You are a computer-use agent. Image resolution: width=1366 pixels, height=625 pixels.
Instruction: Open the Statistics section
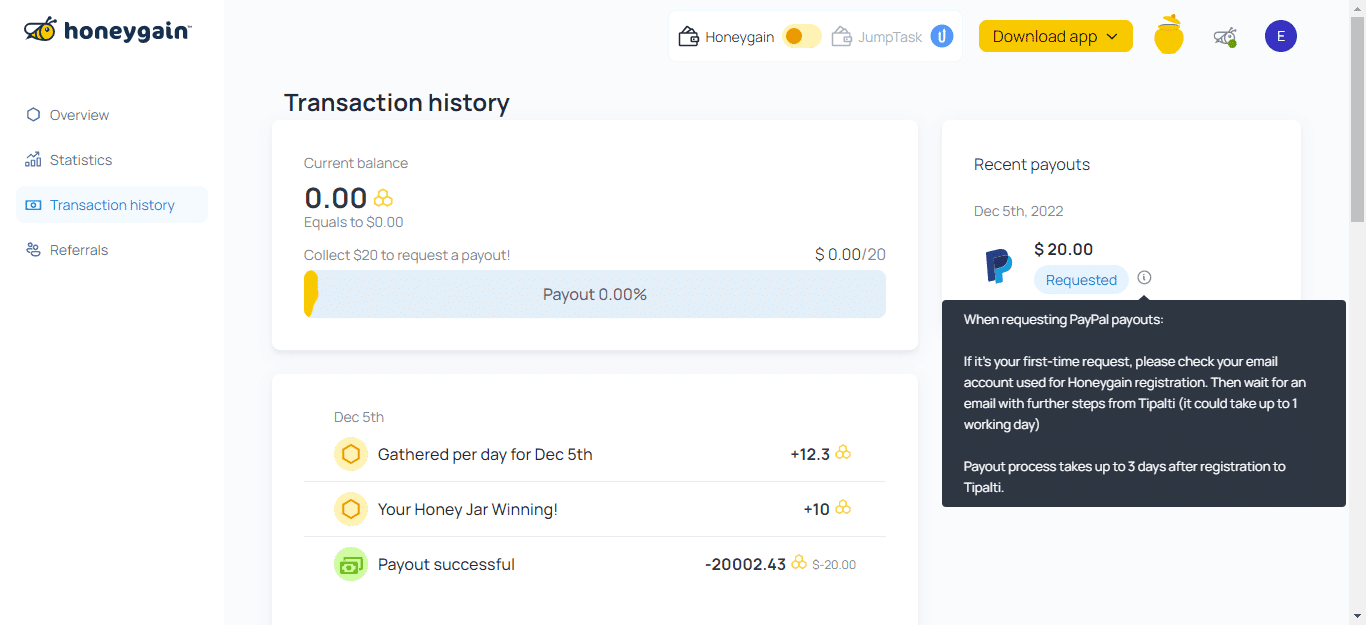(81, 160)
